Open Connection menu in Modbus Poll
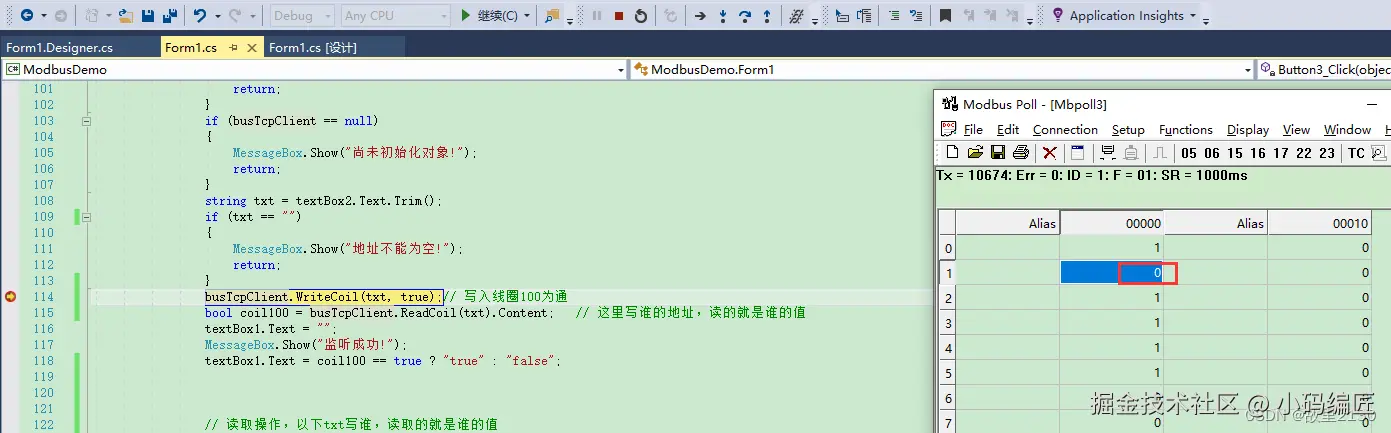 (x=1065, y=129)
